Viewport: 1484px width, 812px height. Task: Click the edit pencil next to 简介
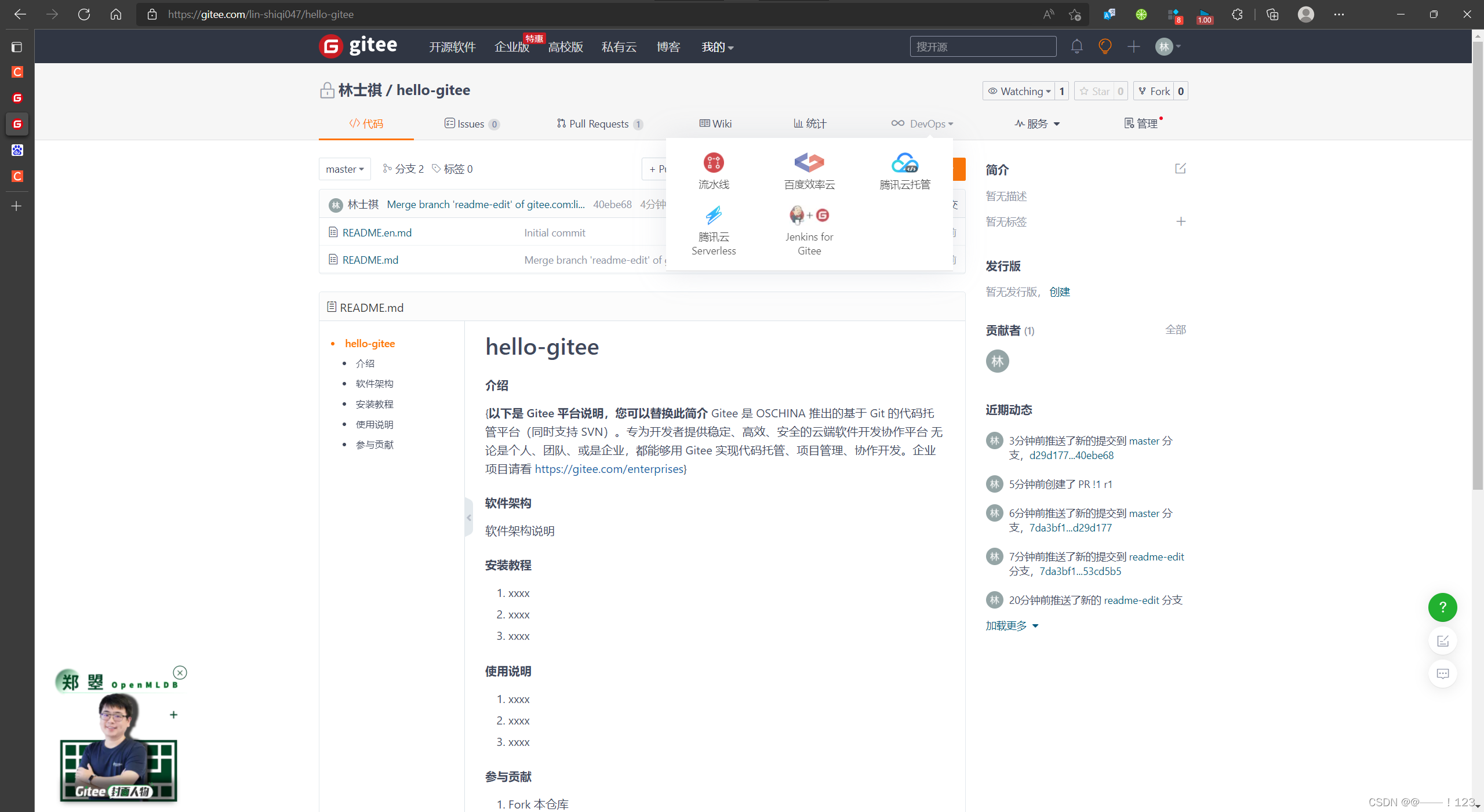pos(1180,169)
